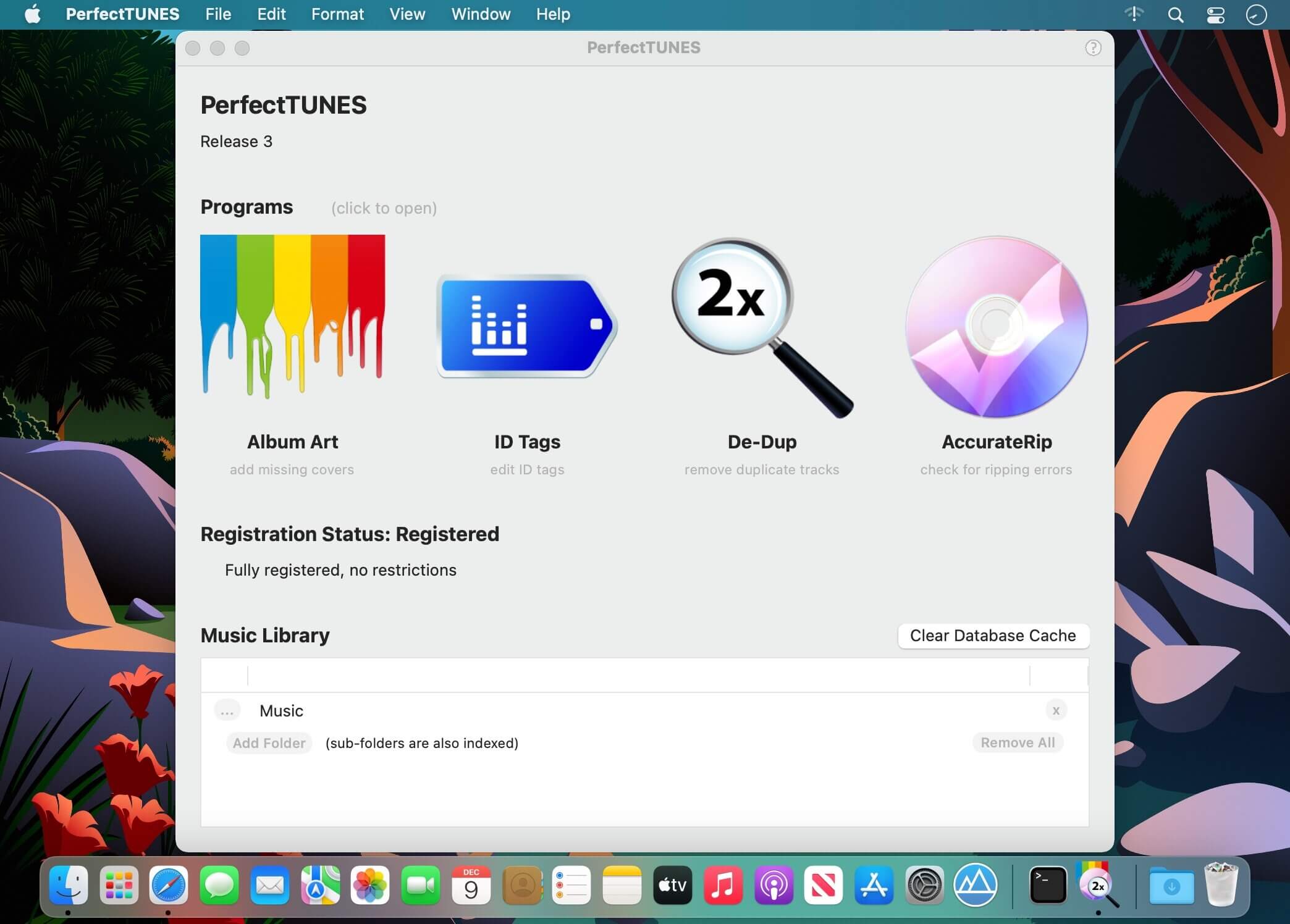Open Safari from the dock
The image size is (1290, 924).
click(x=169, y=885)
